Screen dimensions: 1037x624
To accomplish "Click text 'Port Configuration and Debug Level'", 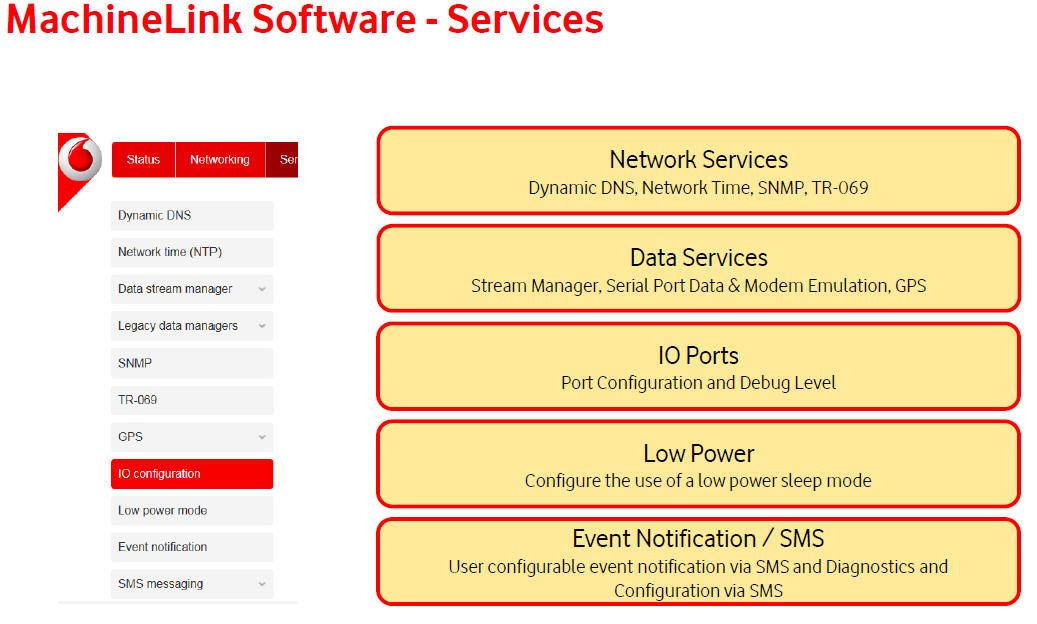I will click(698, 383).
